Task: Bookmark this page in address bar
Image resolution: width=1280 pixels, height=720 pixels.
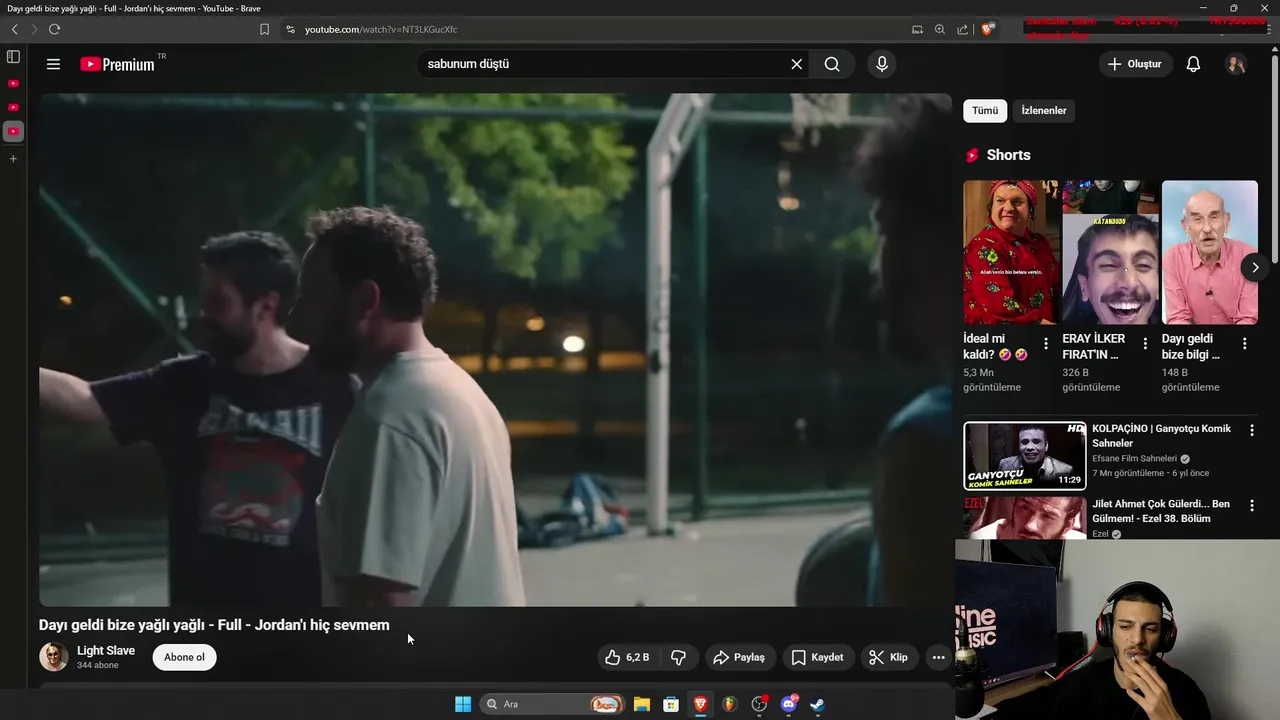Action: point(264,29)
